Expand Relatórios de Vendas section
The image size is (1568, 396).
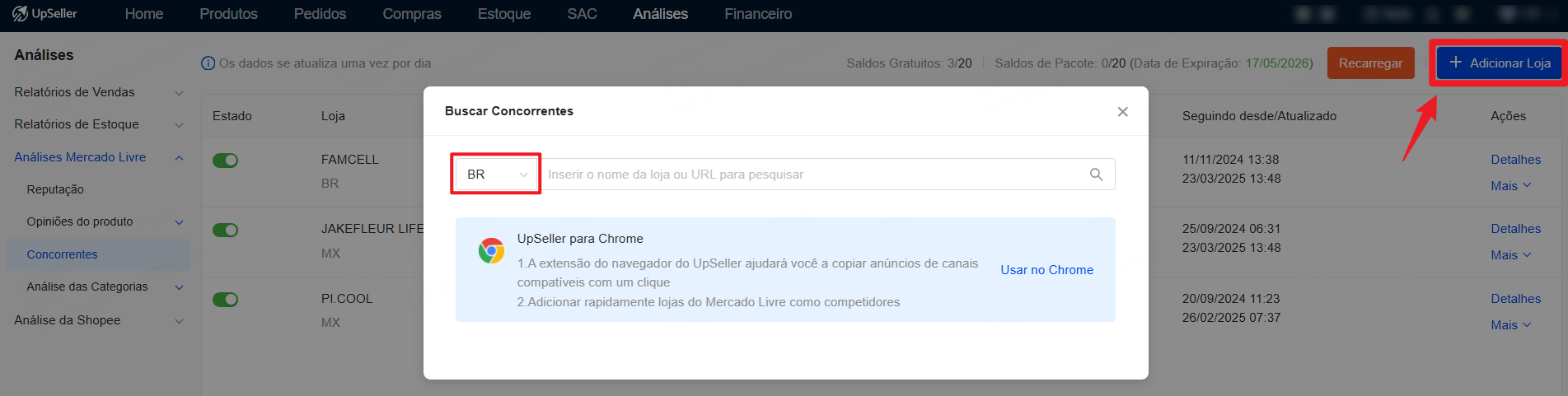coord(98,92)
